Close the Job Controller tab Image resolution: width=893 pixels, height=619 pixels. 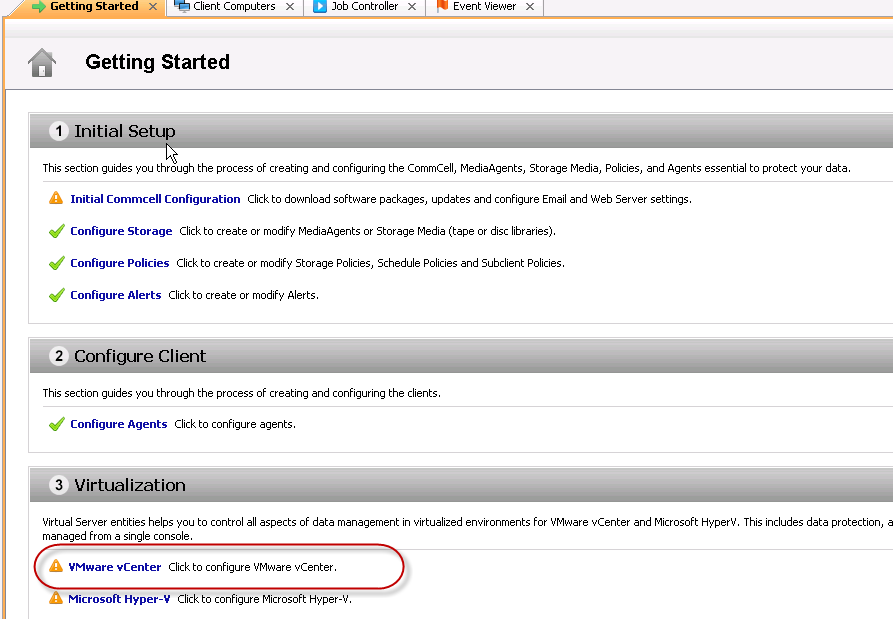pos(413,7)
